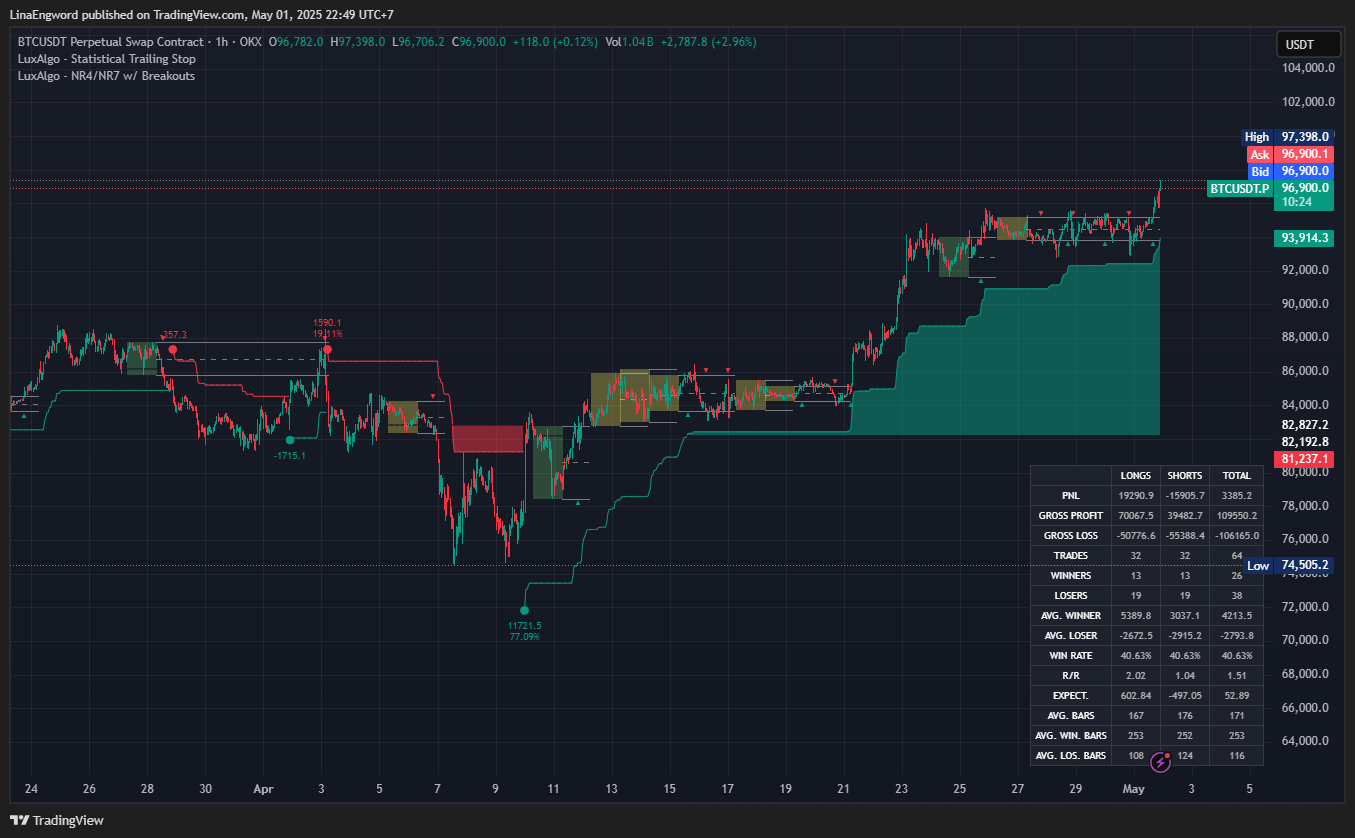Screen dimensions: 1355x838
Task: Click the EXPECT. row label
Action: coord(1071,696)
